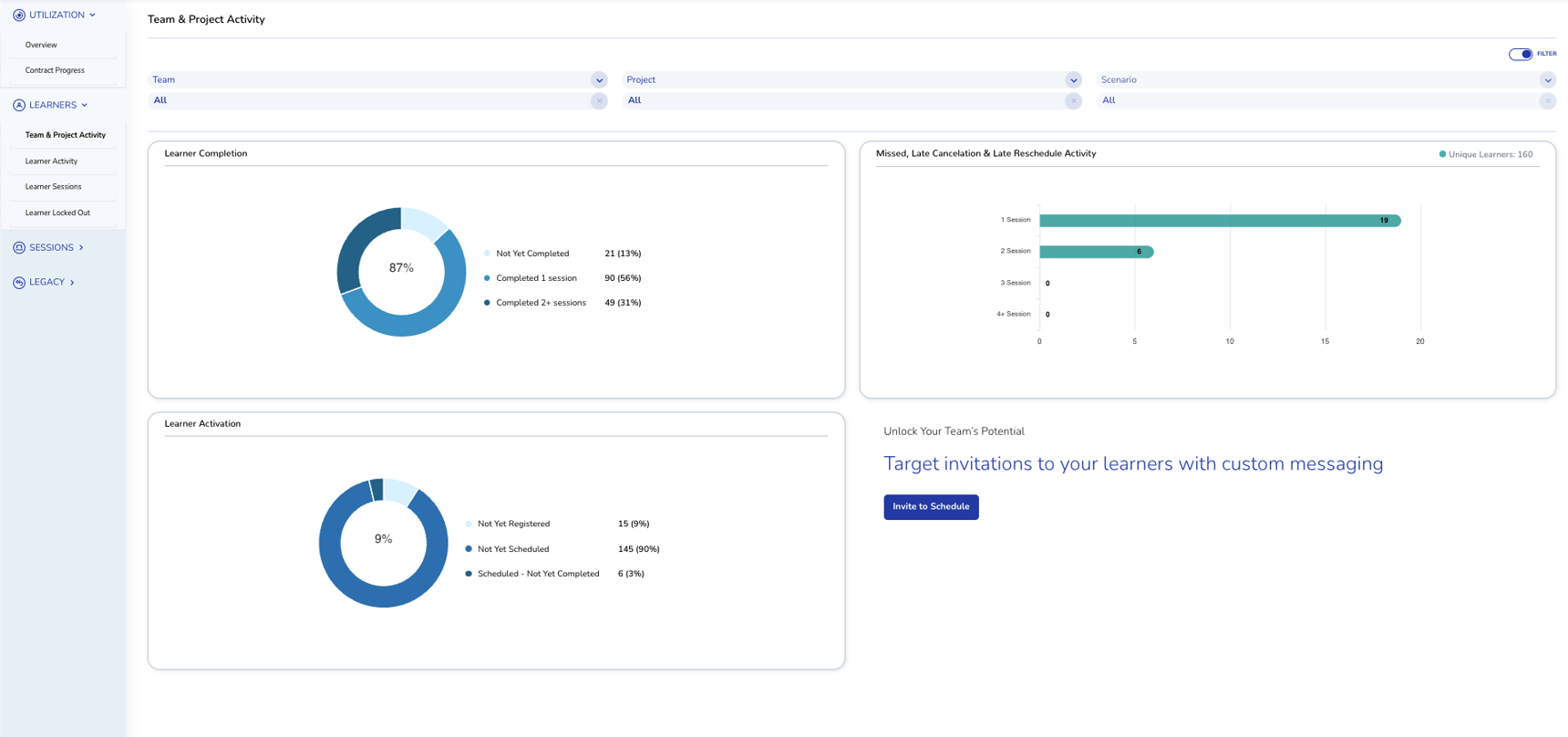Click the Learners section person icon

tap(19, 105)
